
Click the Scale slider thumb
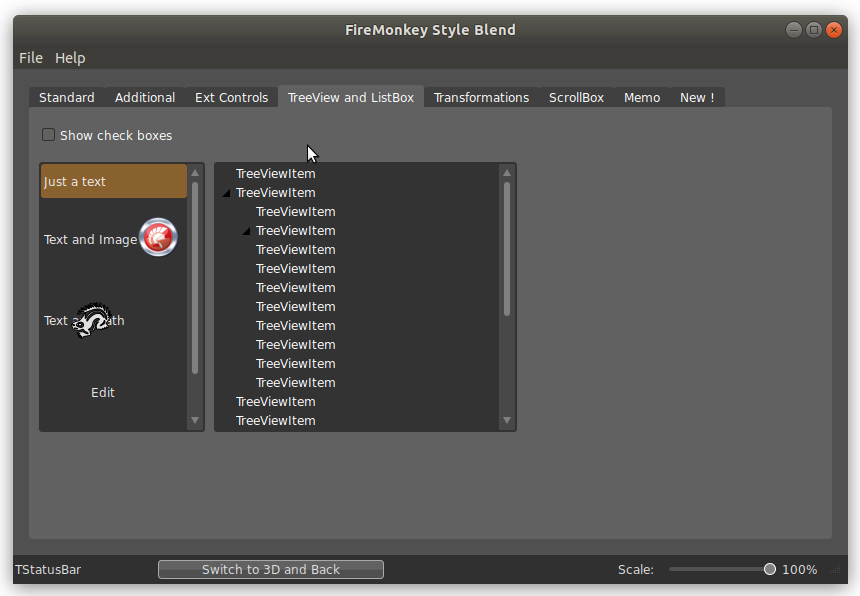point(770,570)
